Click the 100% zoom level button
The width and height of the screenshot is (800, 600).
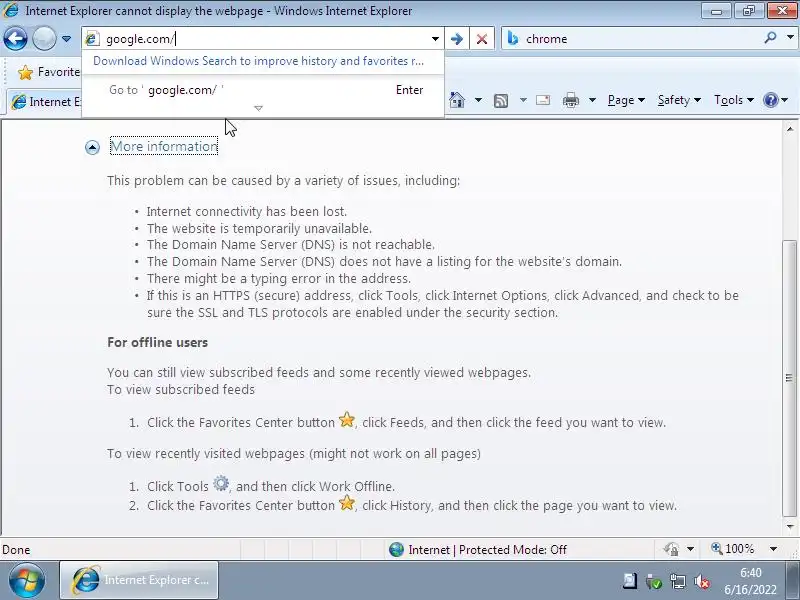pyautogui.click(x=733, y=549)
